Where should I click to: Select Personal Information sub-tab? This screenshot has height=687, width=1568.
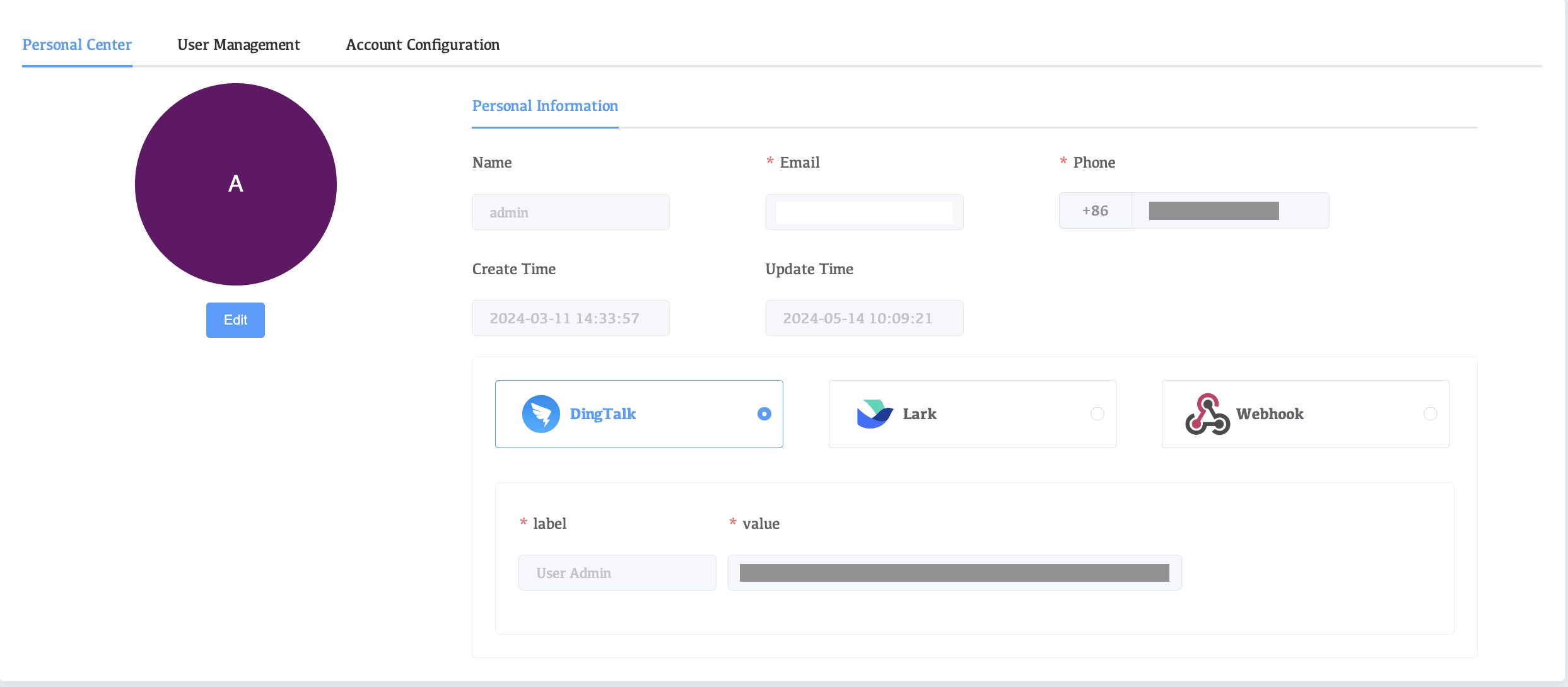(545, 106)
